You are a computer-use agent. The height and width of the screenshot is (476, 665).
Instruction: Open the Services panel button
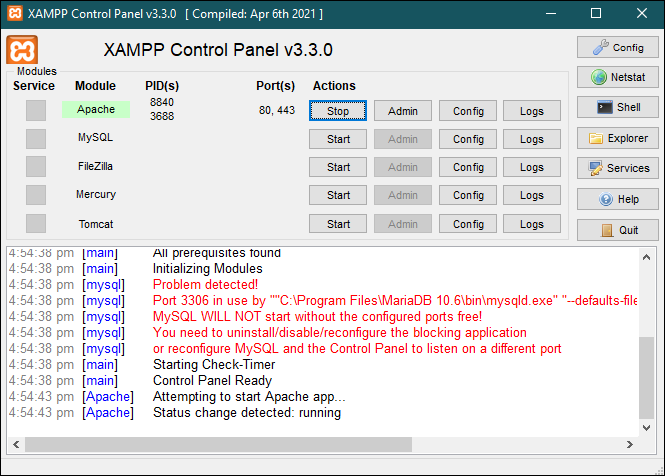616,168
